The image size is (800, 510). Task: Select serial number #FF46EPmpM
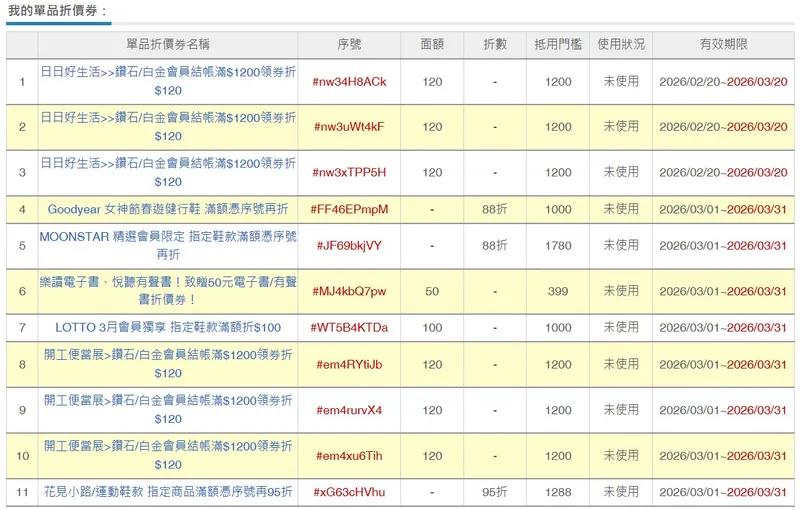[x=349, y=209]
